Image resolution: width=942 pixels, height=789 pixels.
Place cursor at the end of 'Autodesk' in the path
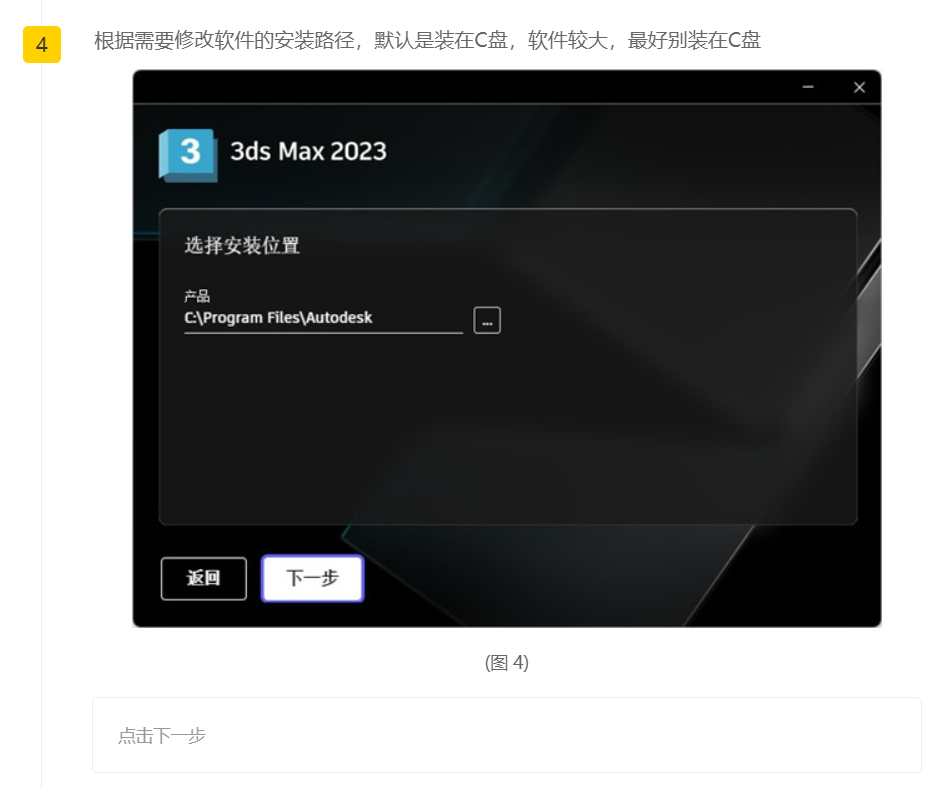coord(373,318)
